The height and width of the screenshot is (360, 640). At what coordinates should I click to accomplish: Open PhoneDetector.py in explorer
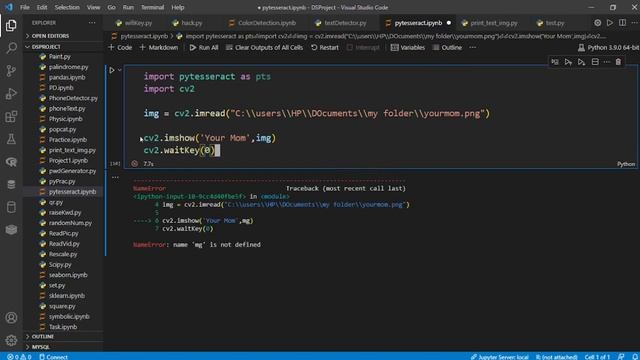click(73, 98)
